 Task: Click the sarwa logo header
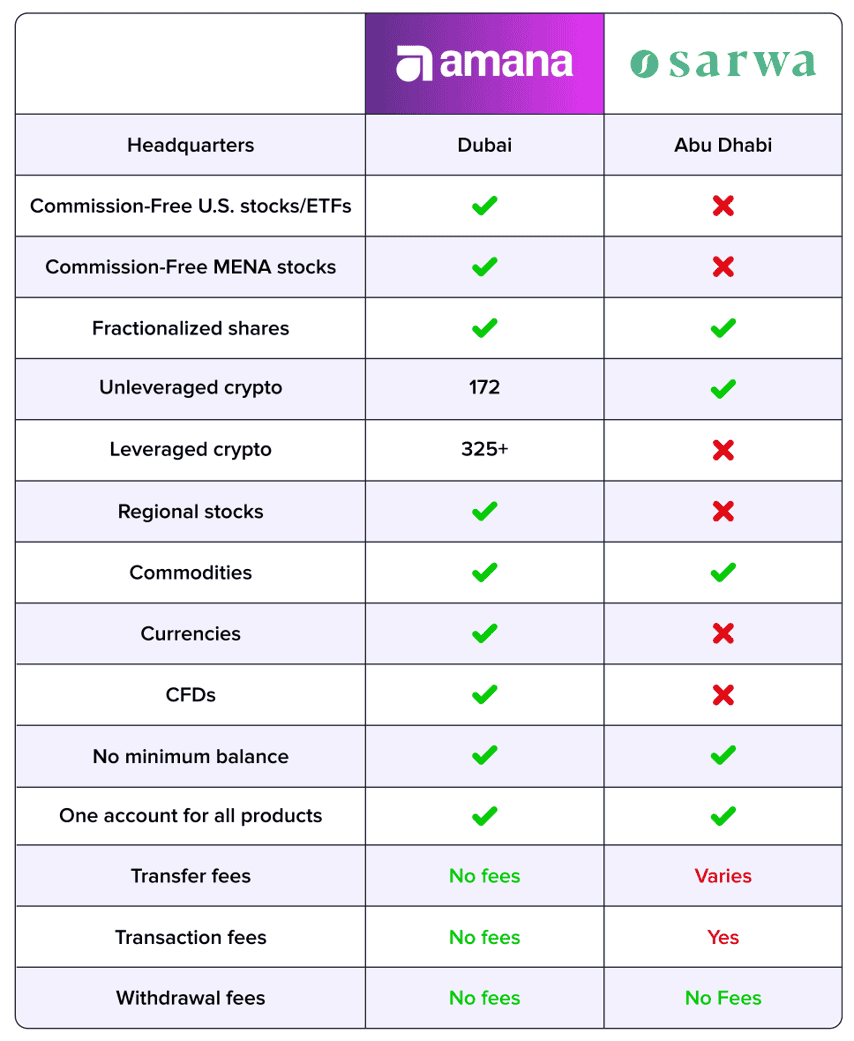point(723,64)
